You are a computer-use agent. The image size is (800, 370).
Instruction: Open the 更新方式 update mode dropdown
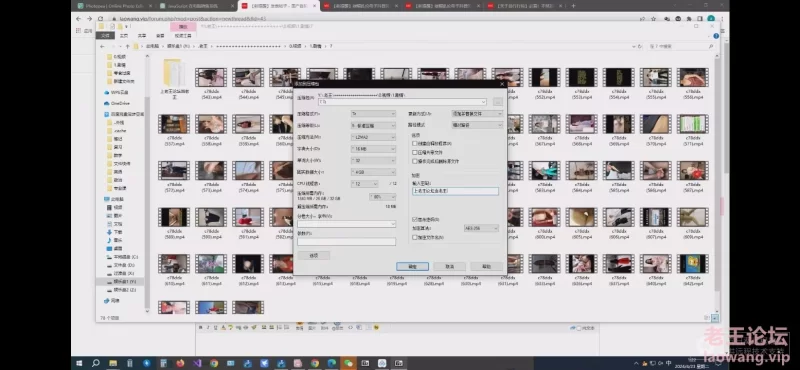coord(477,113)
